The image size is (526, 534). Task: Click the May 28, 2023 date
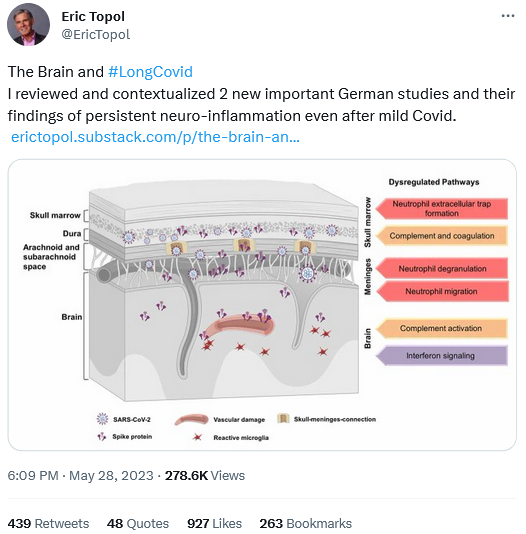(111, 475)
